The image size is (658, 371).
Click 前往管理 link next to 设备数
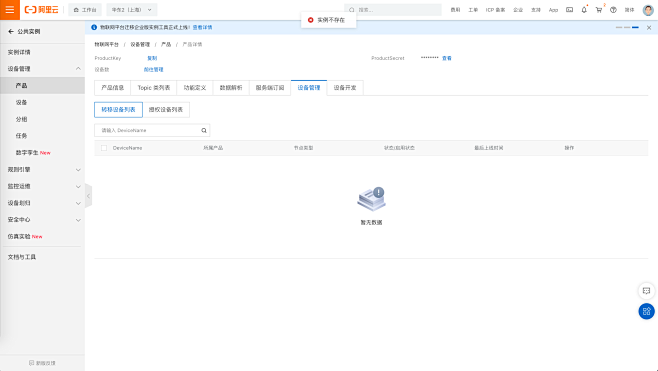153,70
